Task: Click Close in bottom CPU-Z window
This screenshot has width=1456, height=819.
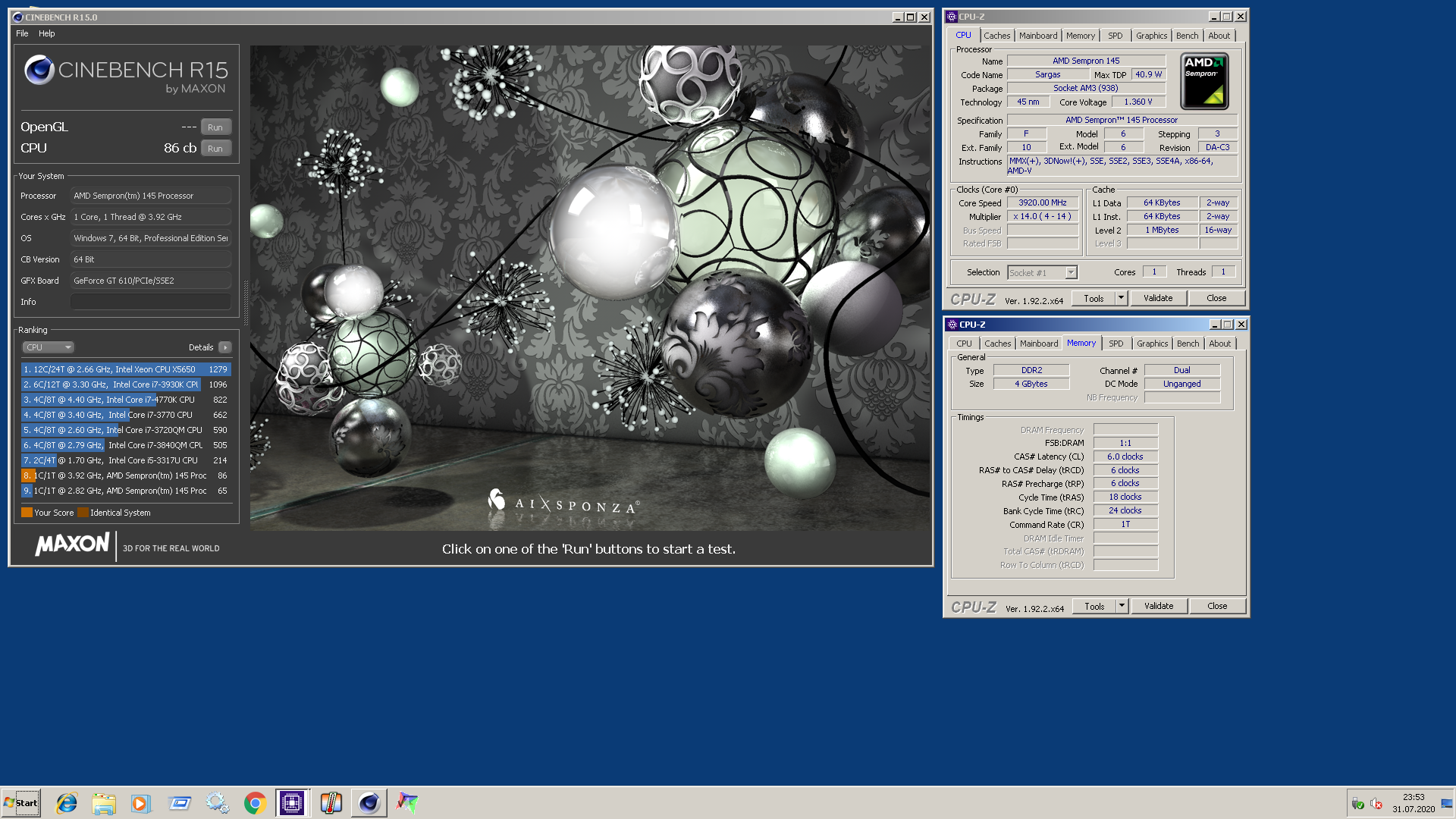Action: pos(1217,606)
